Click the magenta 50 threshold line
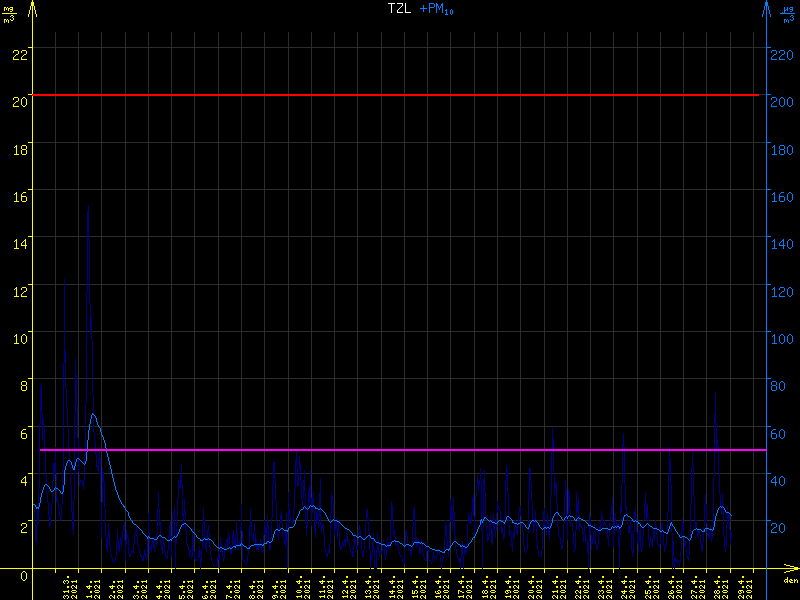Screen dimensions: 800x600 [x=400, y=450]
